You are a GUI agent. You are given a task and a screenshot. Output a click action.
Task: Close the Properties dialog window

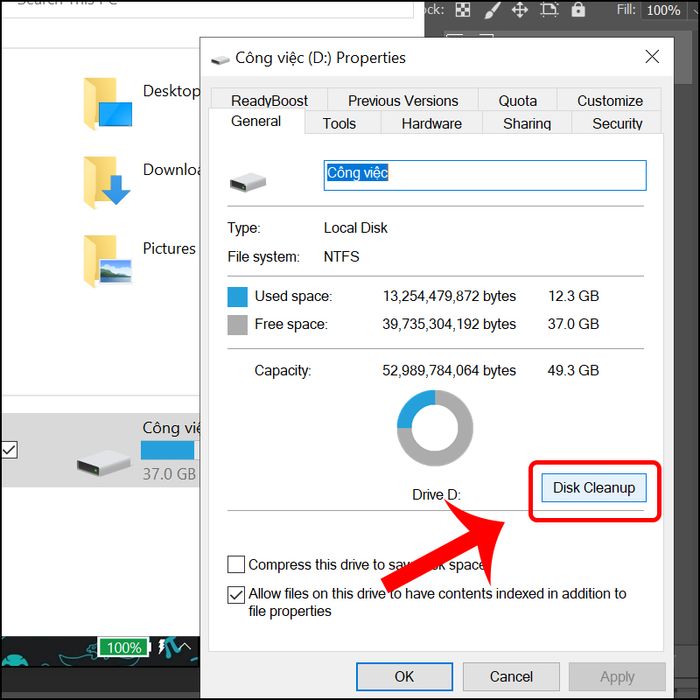tap(652, 57)
